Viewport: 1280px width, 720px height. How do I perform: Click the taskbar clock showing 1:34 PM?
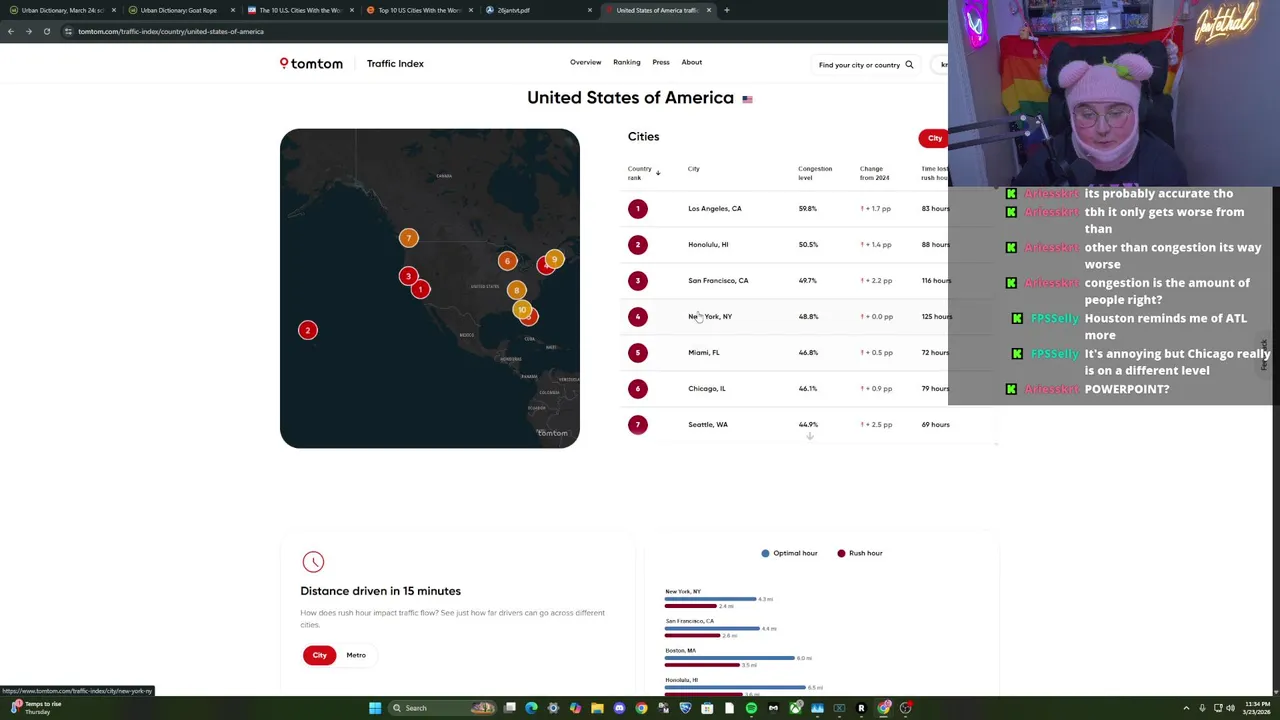tap(1257, 708)
